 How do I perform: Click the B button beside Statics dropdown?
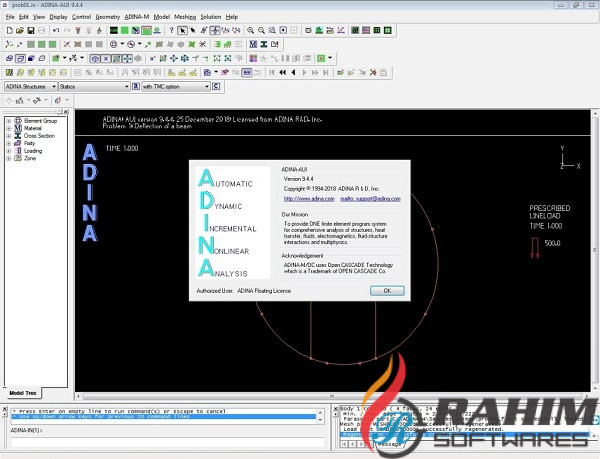pos(136,86)
